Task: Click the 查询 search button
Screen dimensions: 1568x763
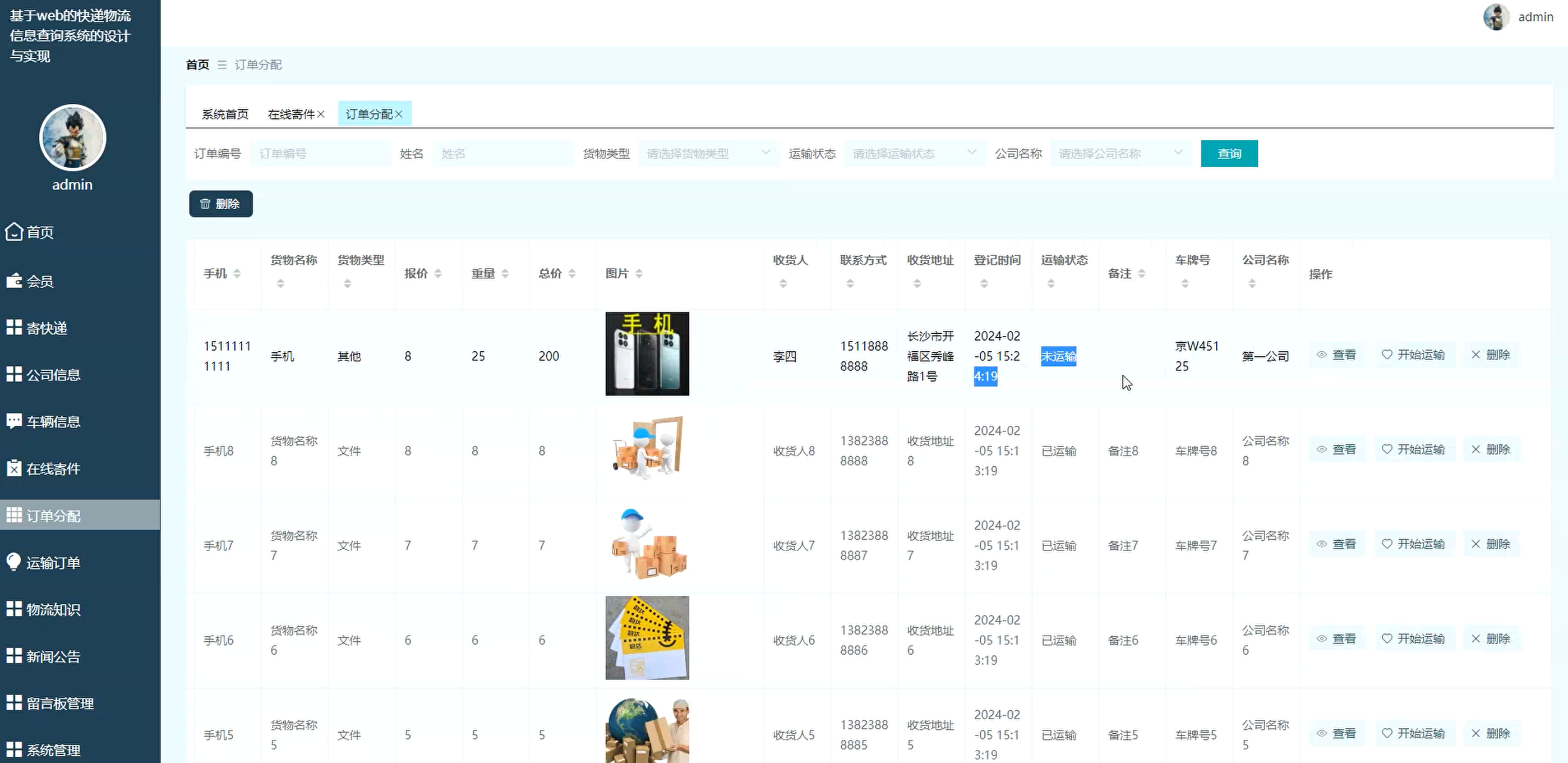Action: 1229,154
